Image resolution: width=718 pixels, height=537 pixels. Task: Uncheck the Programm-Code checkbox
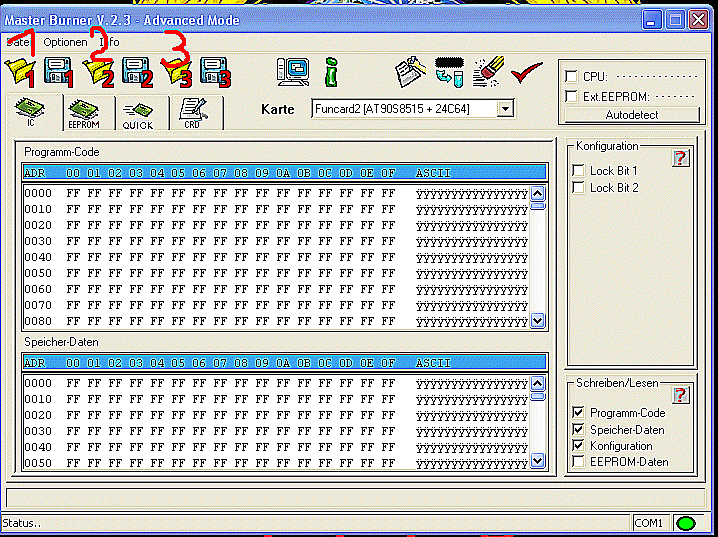[x=578, y=413]
